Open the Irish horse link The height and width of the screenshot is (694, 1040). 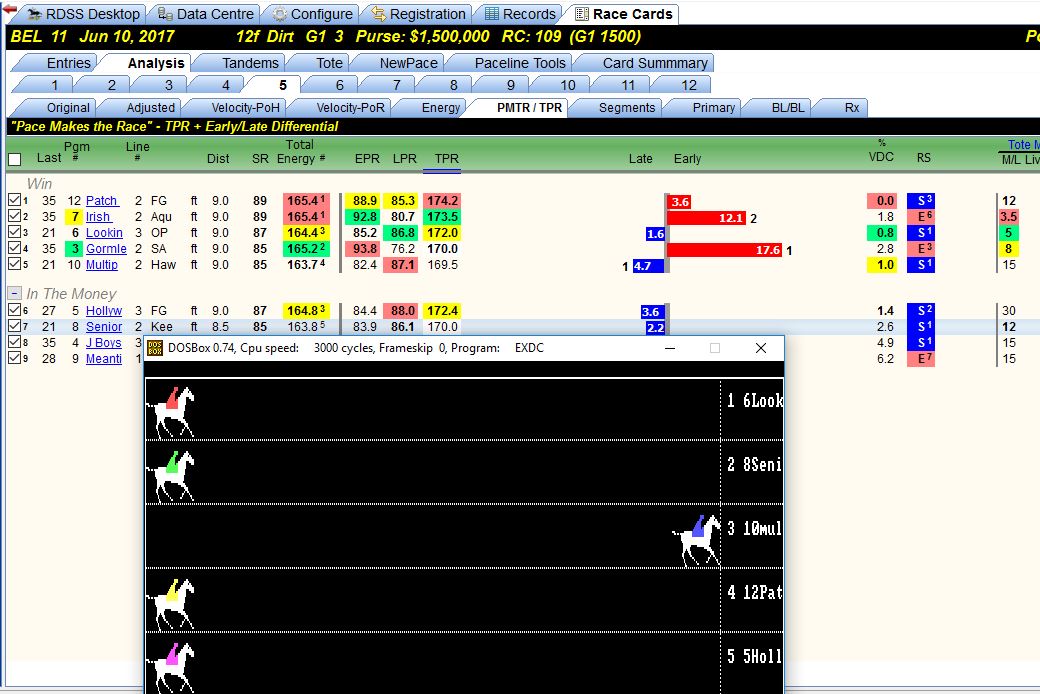pyautogui.click(x=98, y=216)
